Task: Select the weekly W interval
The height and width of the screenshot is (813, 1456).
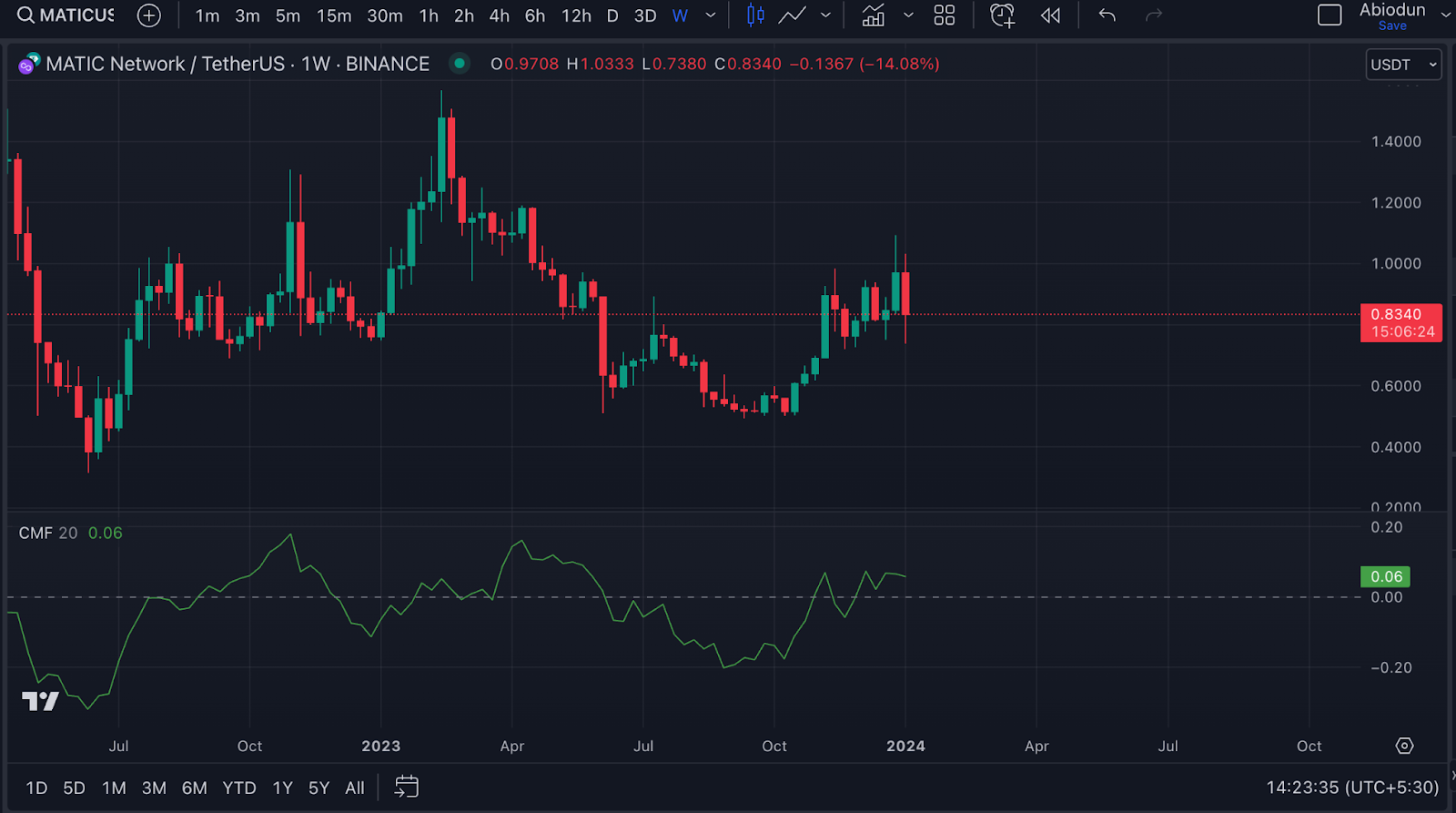Action: (x=680, y=15)
